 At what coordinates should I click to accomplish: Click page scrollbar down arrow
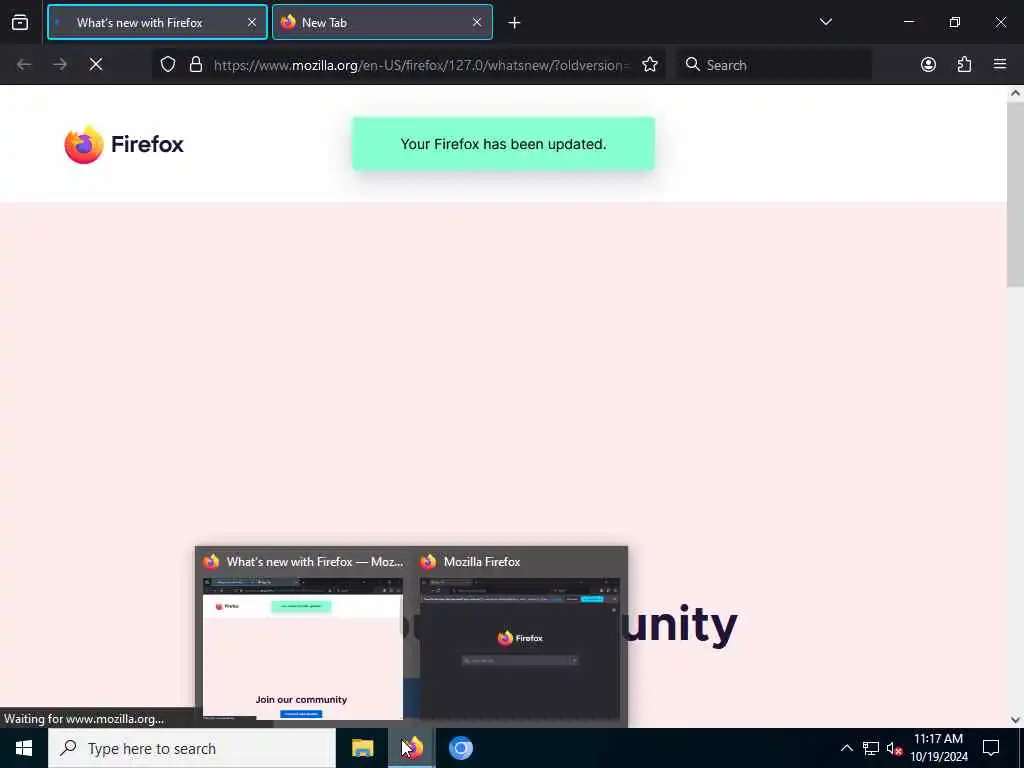point(1015,720)
